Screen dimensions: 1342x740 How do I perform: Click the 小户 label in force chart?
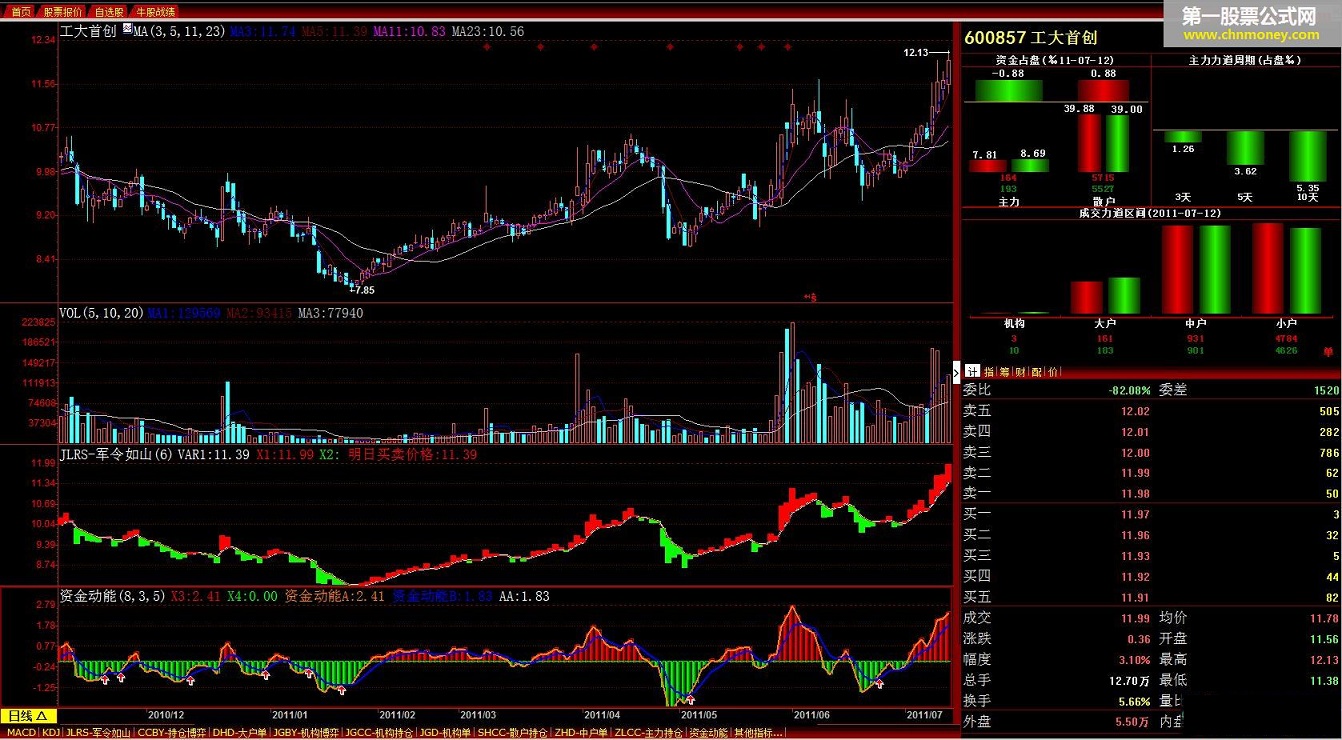coord(1286,323)
